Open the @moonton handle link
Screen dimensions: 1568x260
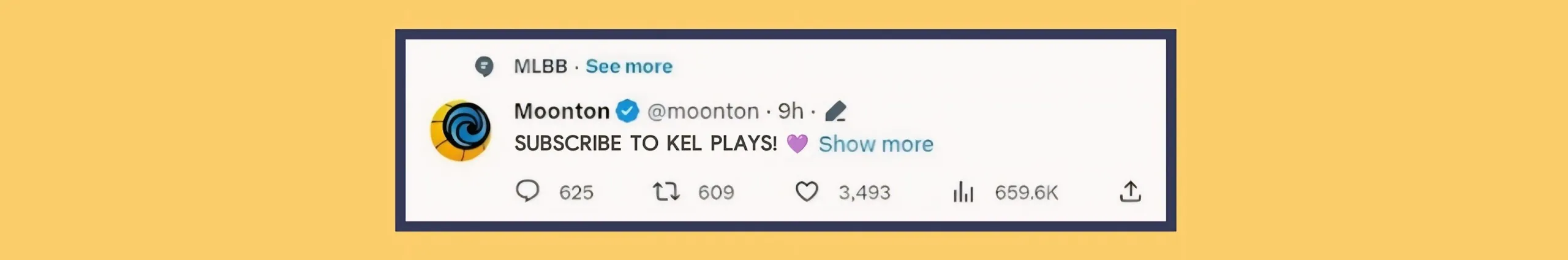703,111
